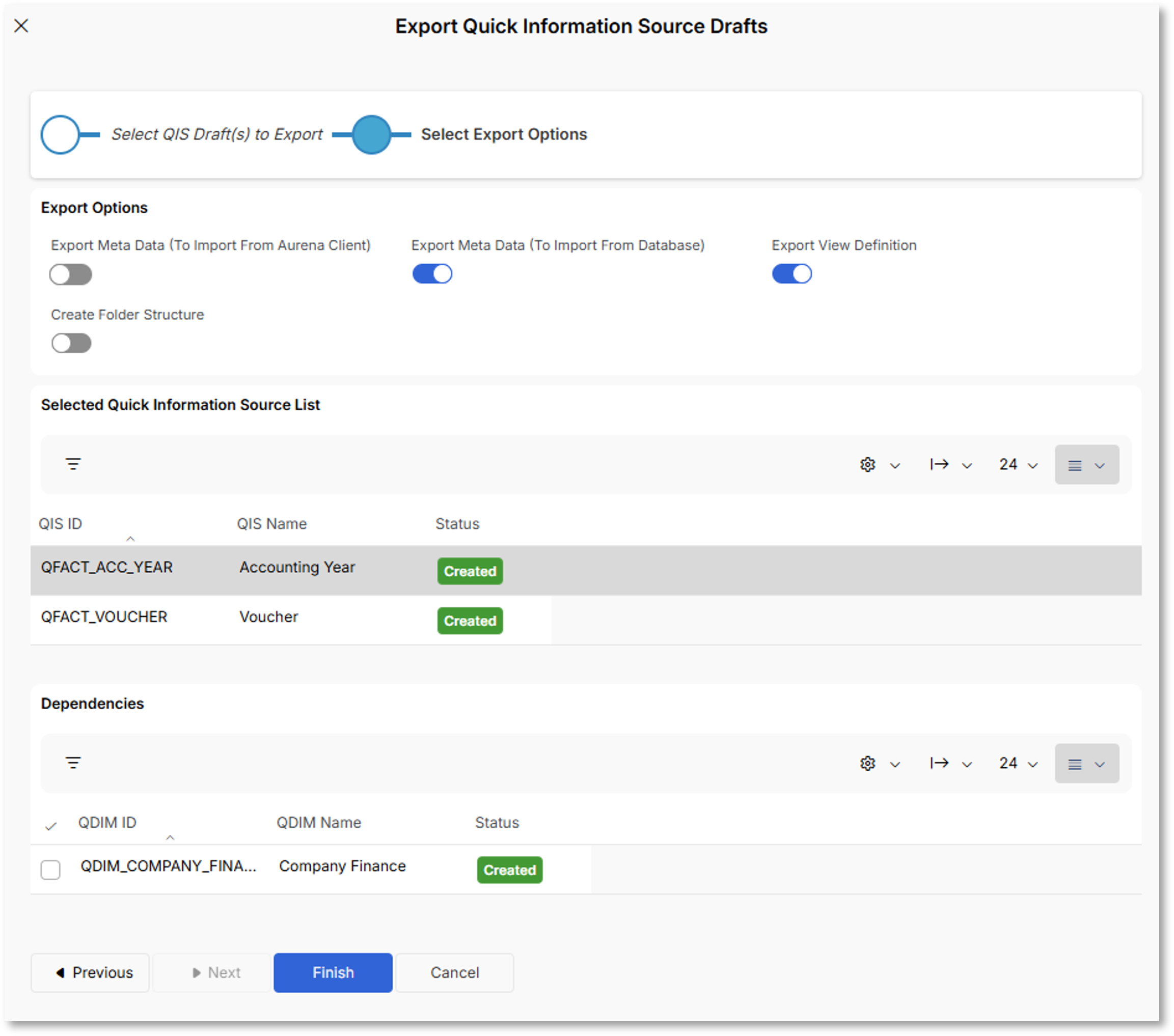Image resolution: width=1174 pixels, height=1036 pixels.
Task: Sort by QDIM ID column header
Action: click(x=107, y=823)
